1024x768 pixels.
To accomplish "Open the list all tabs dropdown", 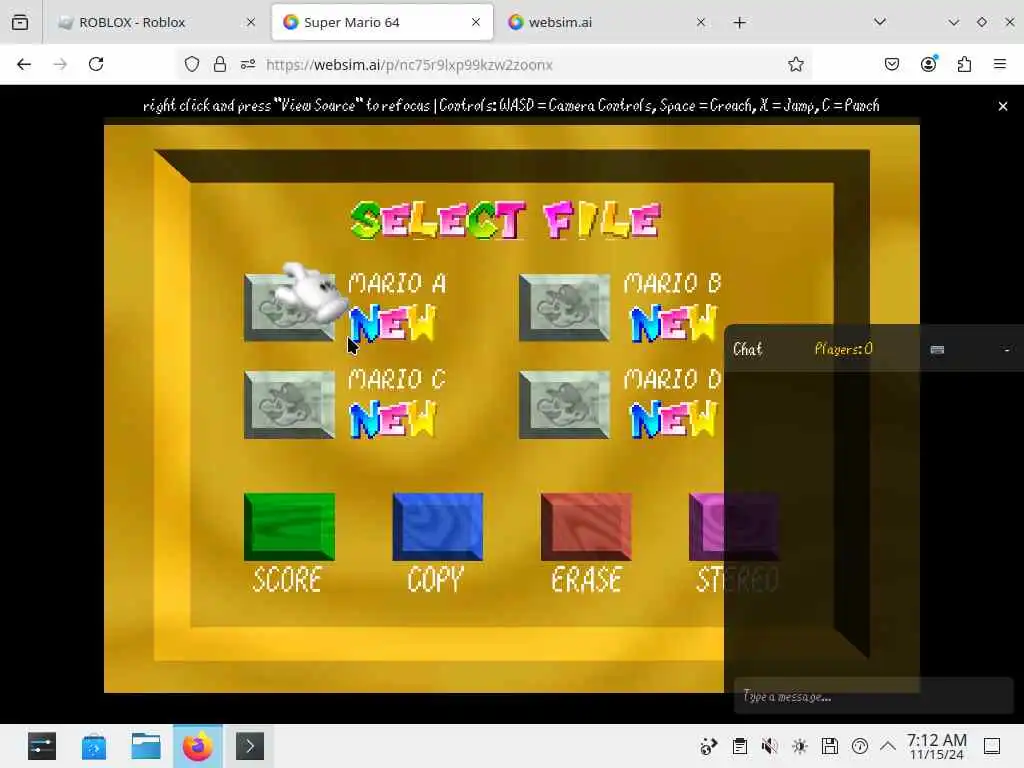I will coord(880,22).
